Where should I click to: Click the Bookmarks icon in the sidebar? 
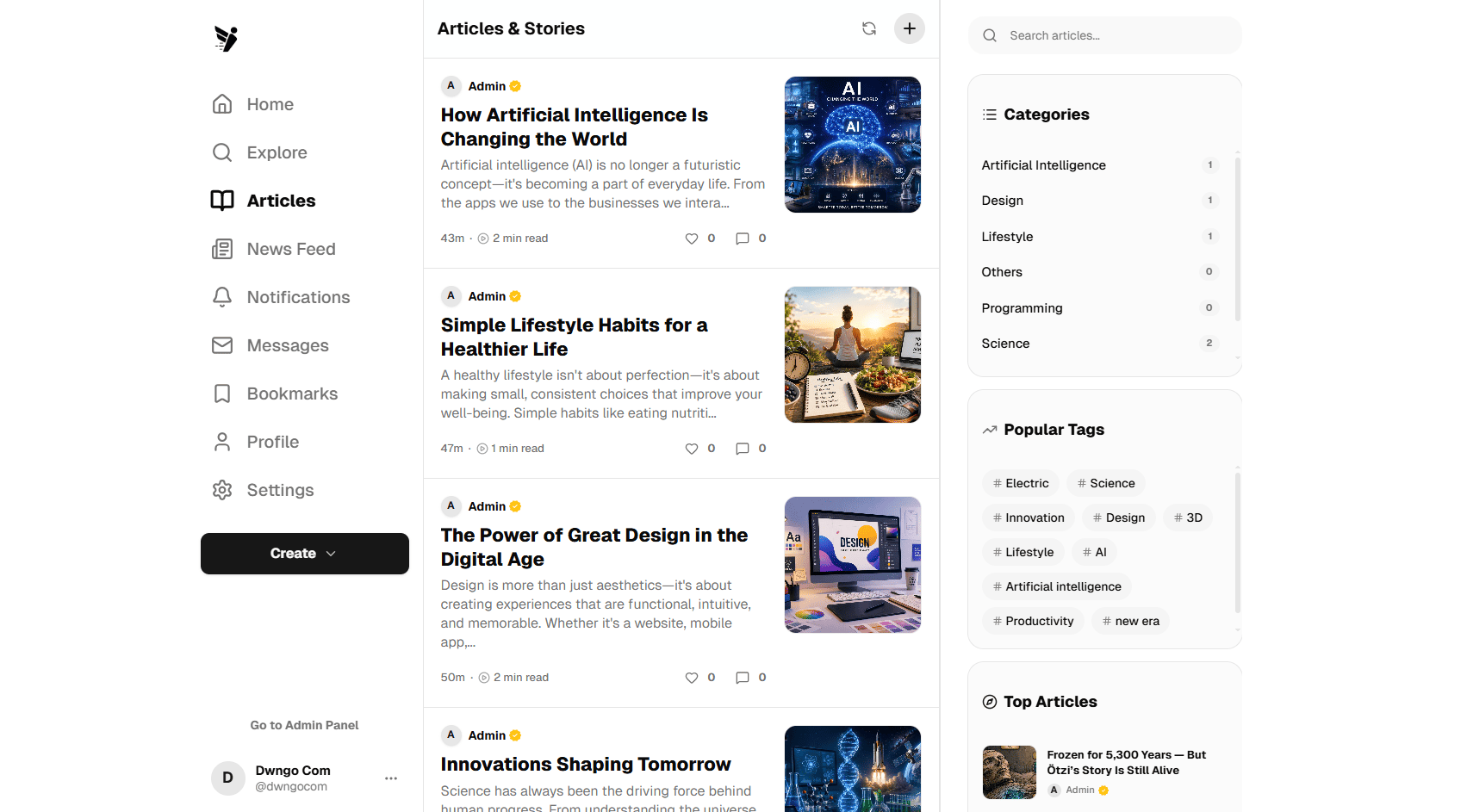coord(222,394)
